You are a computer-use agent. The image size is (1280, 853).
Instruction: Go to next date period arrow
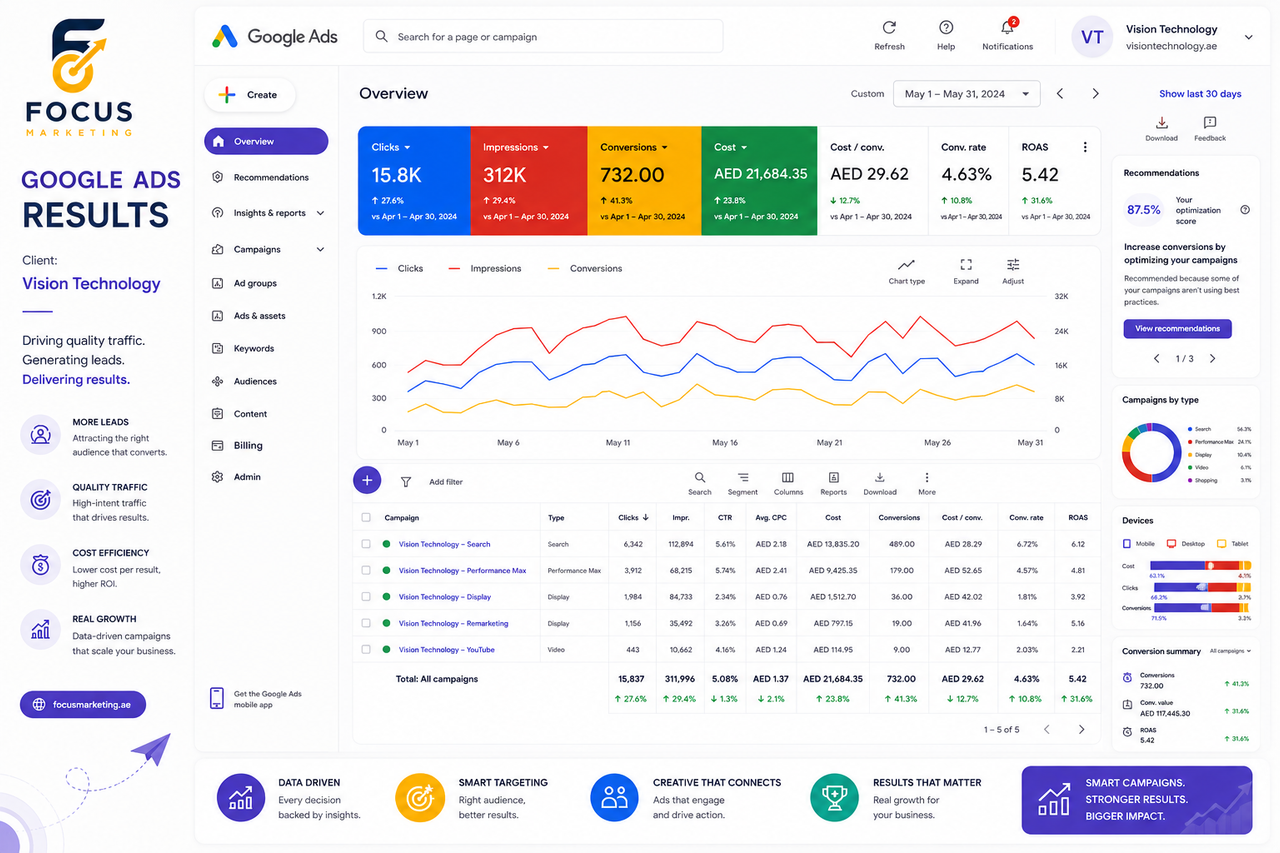pos(1096,94)
